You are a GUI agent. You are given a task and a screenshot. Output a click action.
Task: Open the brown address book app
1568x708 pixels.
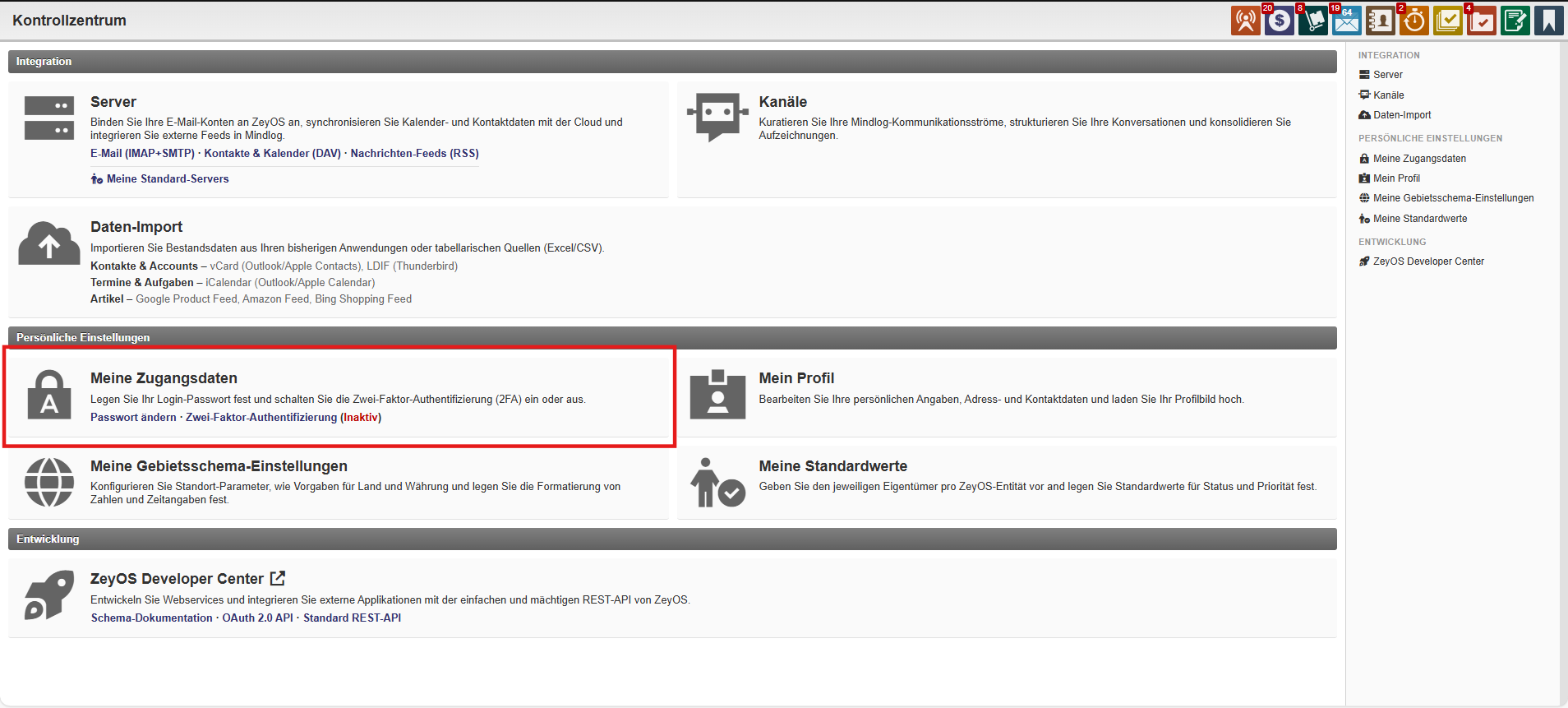point(1381,21)
